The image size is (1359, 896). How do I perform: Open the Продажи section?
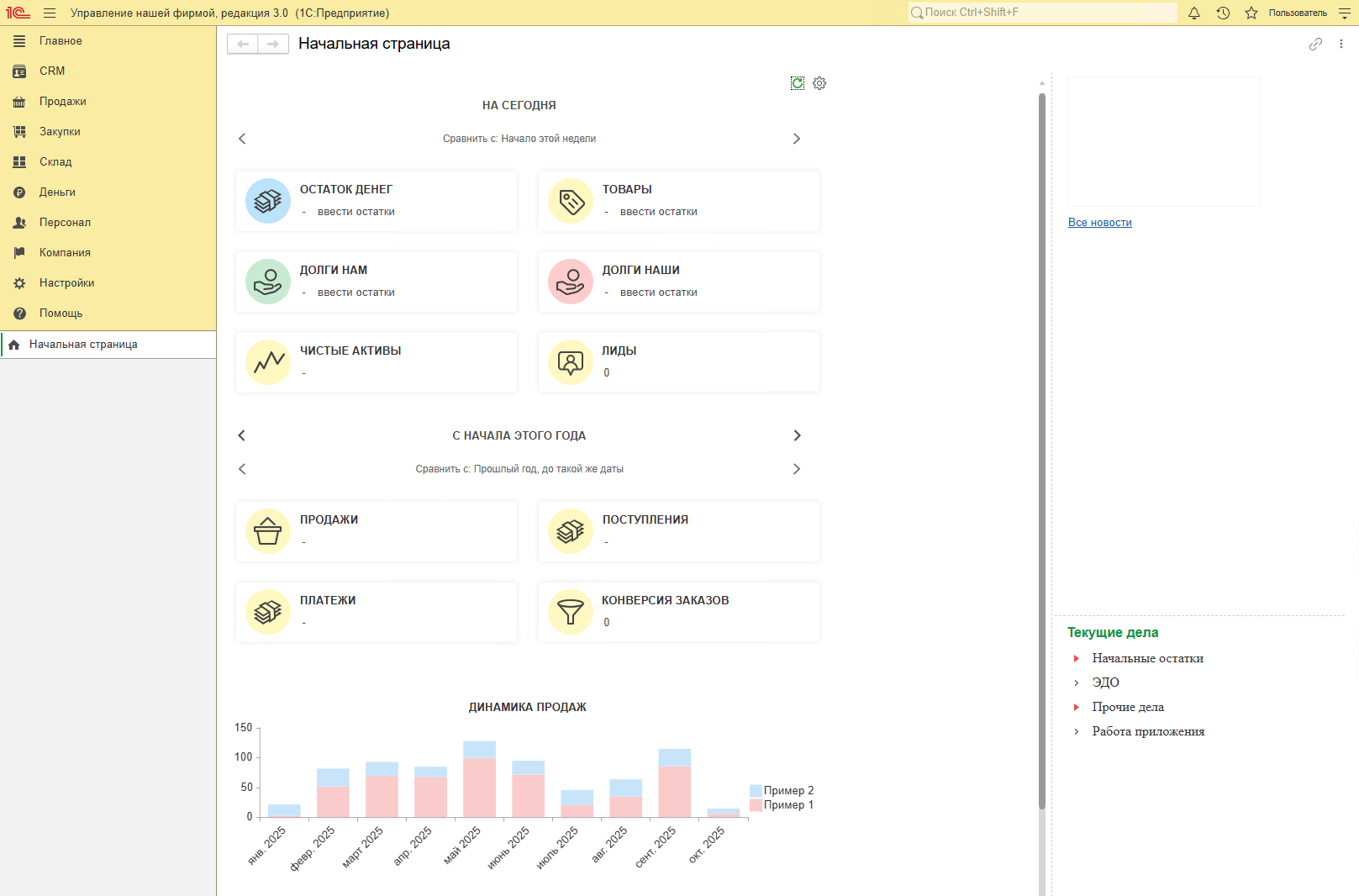tap(62, 102)
